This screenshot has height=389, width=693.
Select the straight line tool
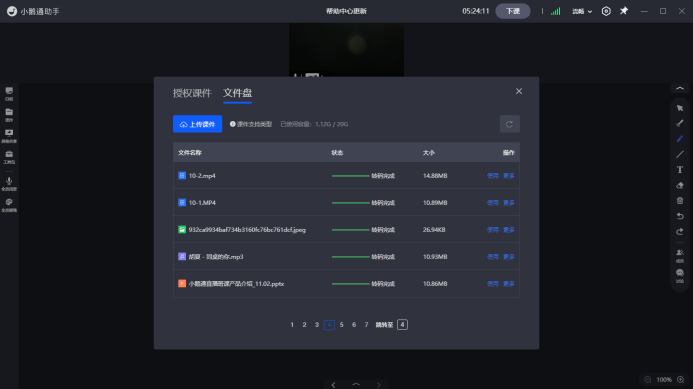tap(680, 154)
